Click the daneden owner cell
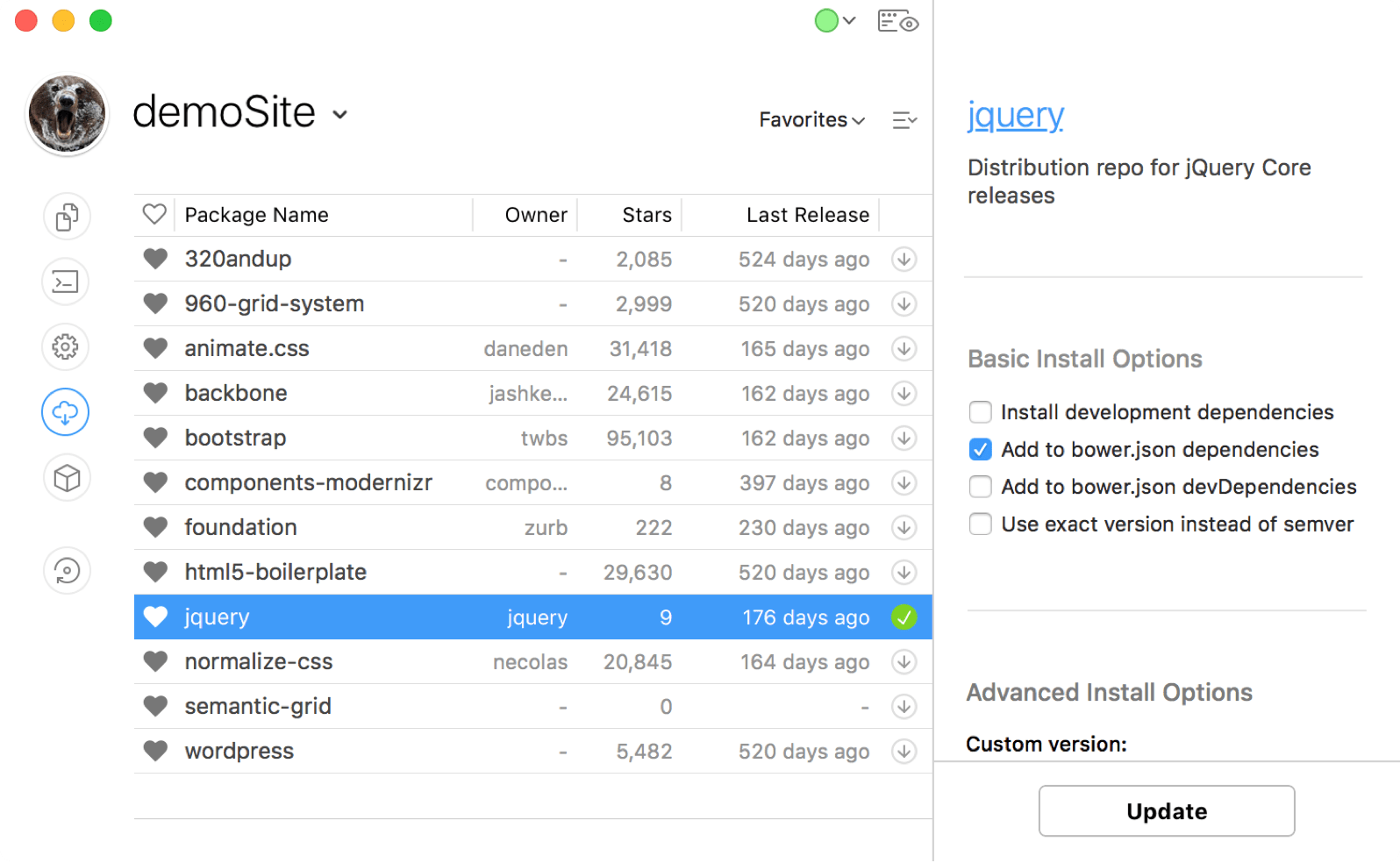Viewport: 1400px width, 863px height. click(x=526, y=349)
